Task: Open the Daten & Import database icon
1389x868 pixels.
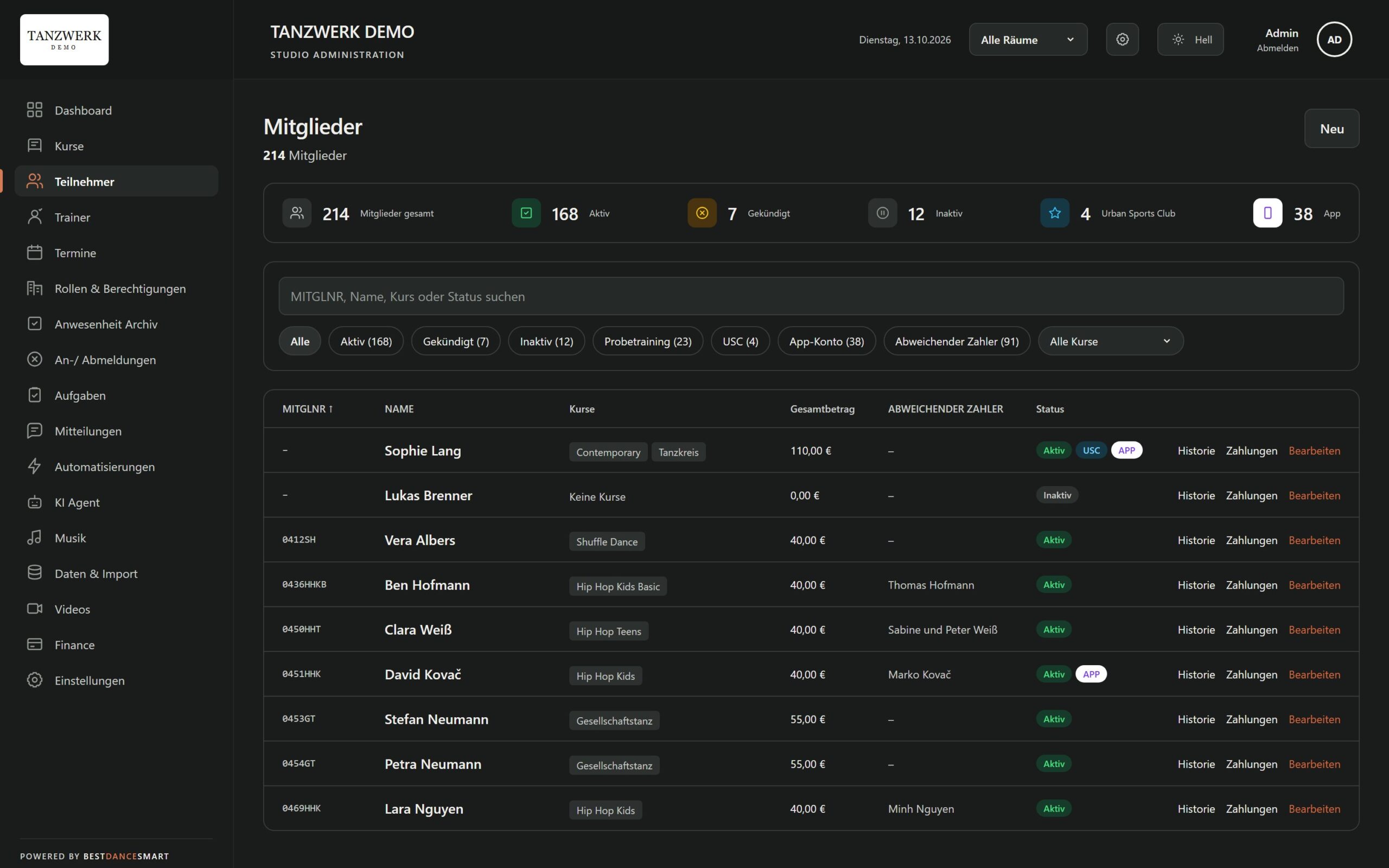Action: (x=34, y=572)
